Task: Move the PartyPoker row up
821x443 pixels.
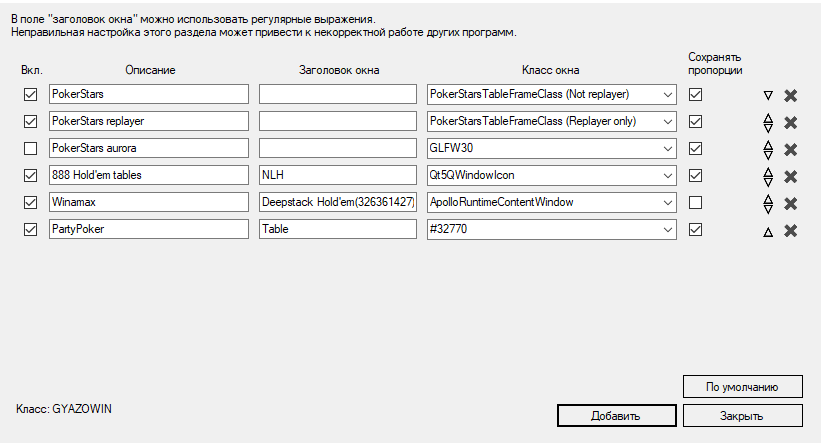Action: point(768,232)
